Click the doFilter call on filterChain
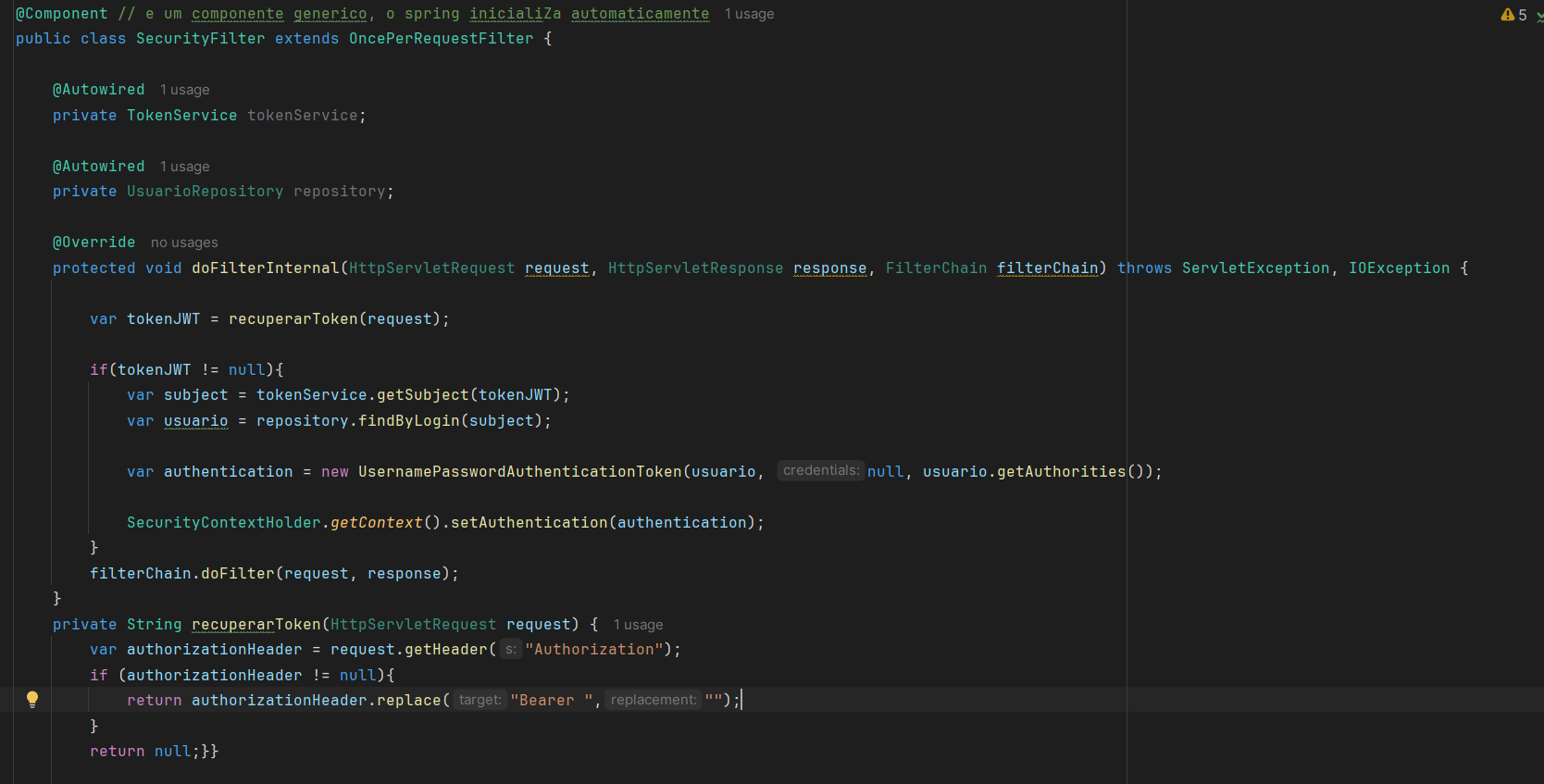Screen dimensions: 1544x784 [237, 574]
